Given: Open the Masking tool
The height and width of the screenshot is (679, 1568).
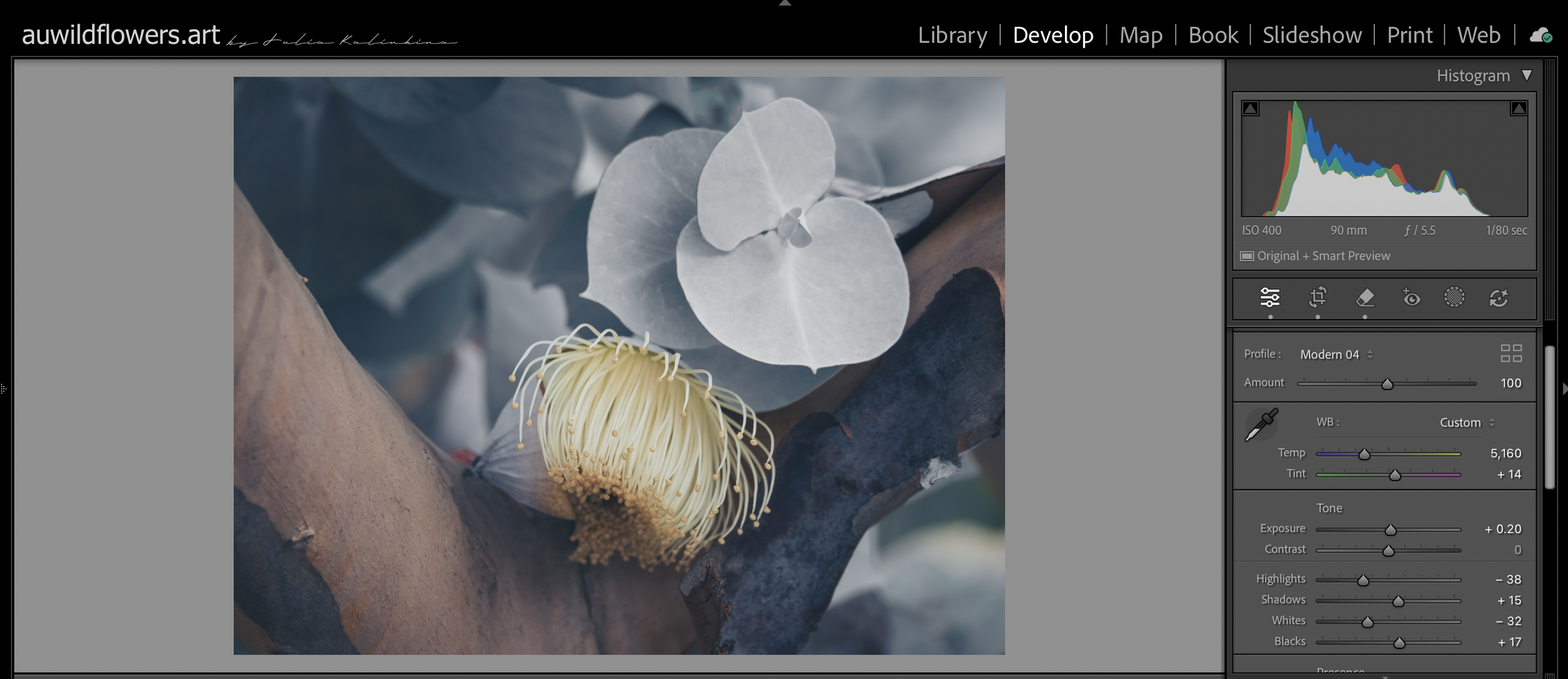Looking at the screenshot, I should coord(1454,297).
